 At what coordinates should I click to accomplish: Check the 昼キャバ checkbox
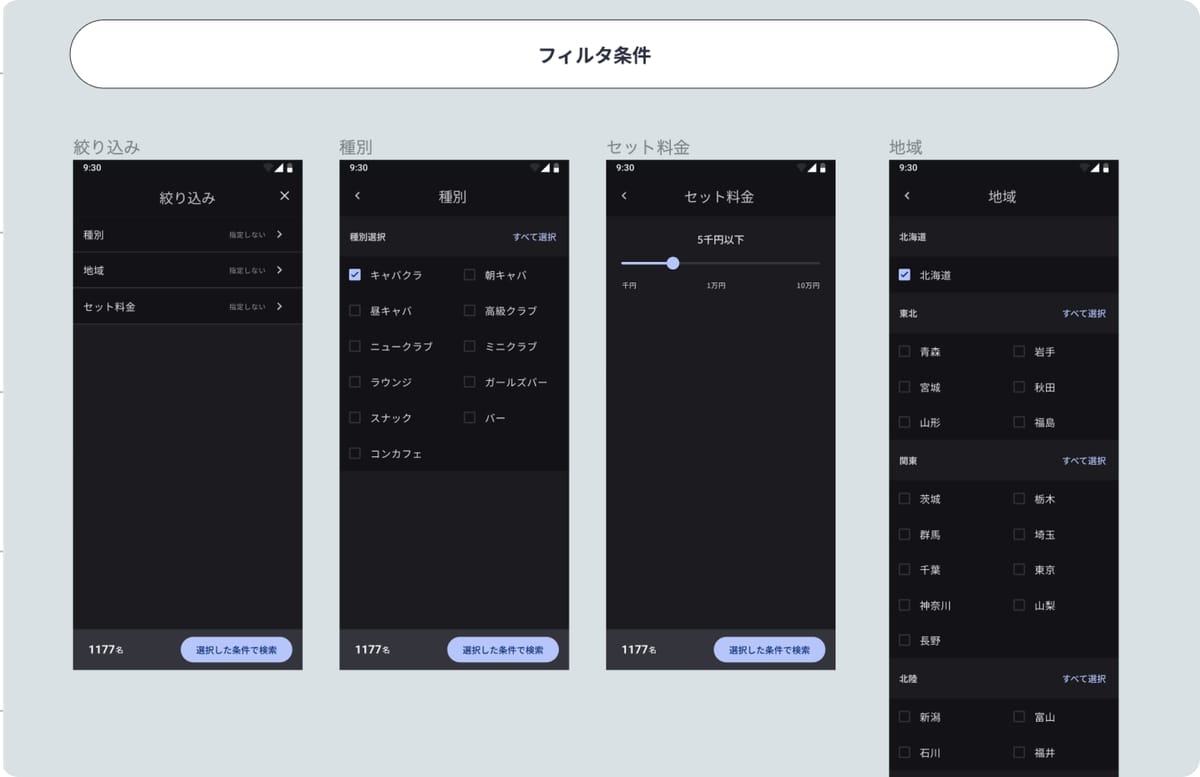(x=355, y=311)
